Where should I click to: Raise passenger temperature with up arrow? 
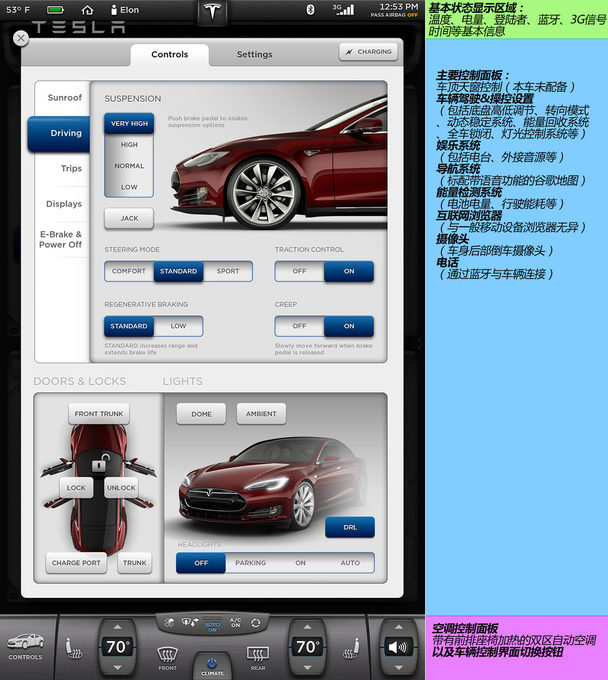coord(307,627)
